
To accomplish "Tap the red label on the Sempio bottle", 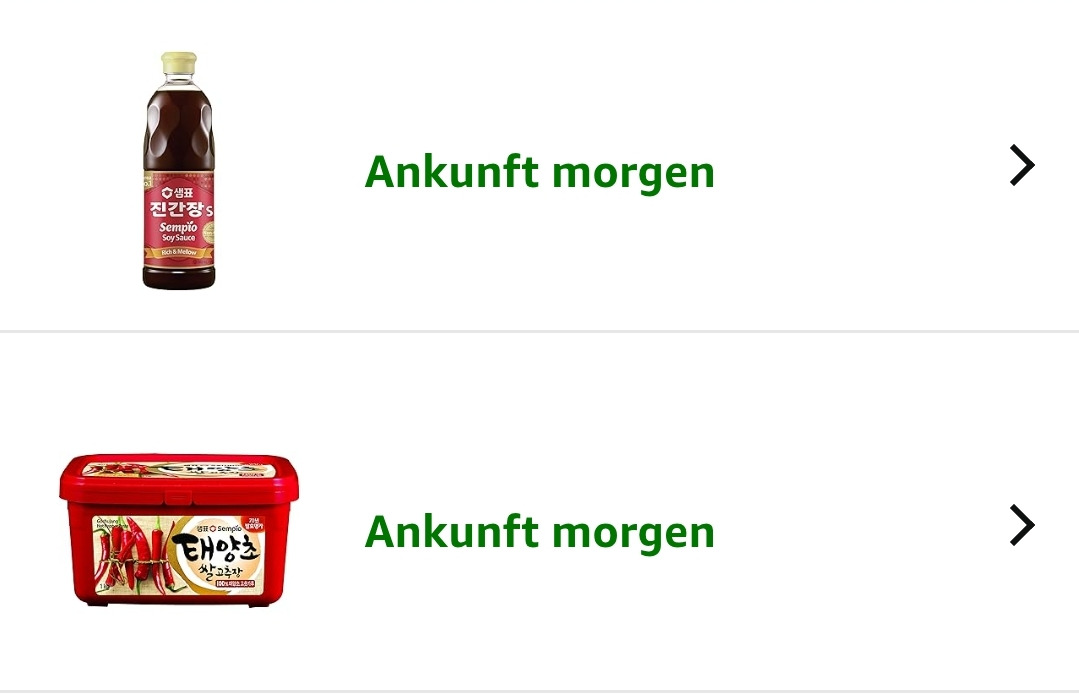I will point(179,220).
